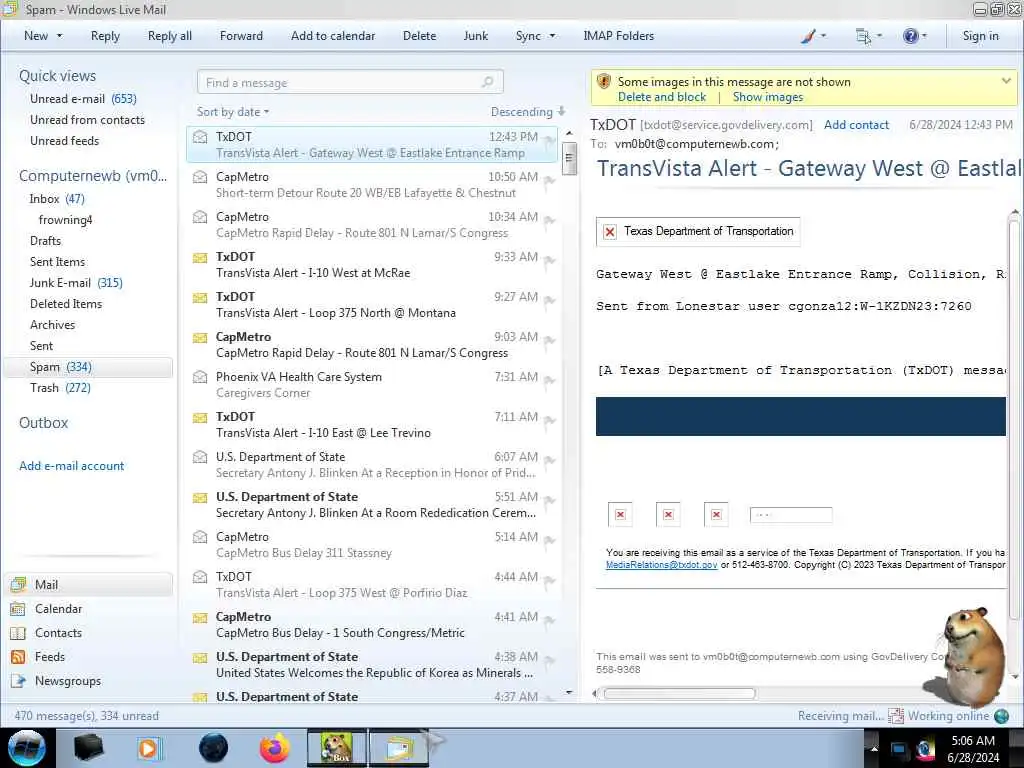
Task: Toggle flag on CapMetro 10:50 AM message
Action: (x=549, y=181)
